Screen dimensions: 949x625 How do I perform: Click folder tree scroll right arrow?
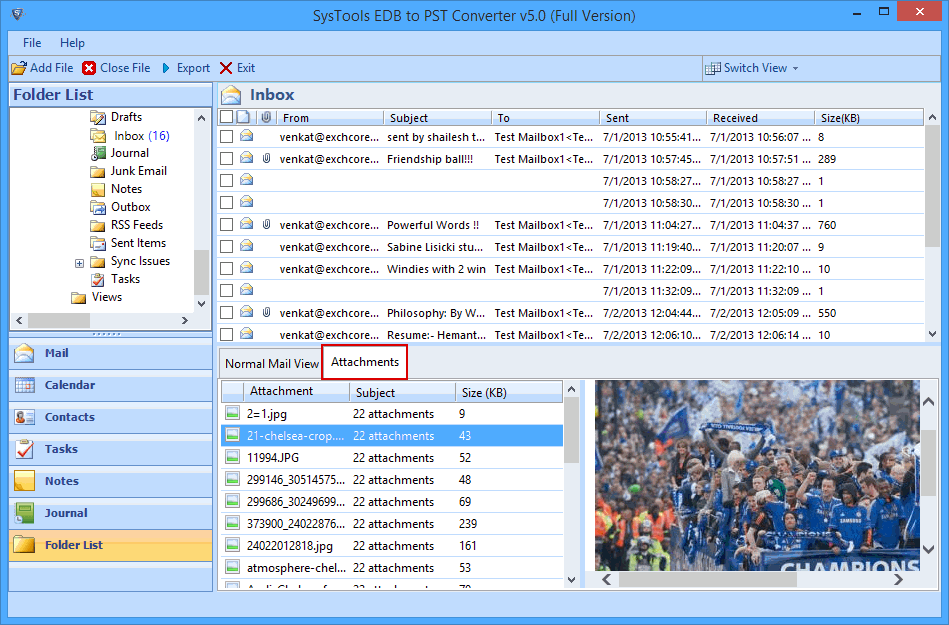(x=185, y=320)
